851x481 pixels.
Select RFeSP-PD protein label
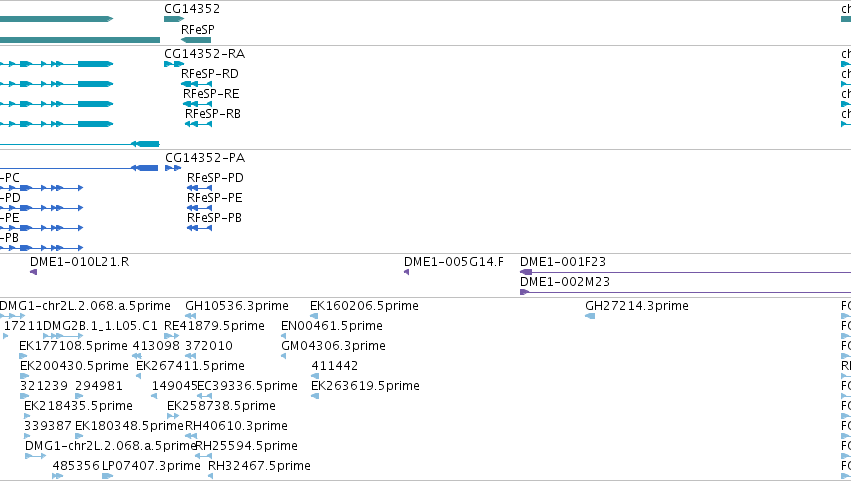pyautogui.click(x=215, y=178)
